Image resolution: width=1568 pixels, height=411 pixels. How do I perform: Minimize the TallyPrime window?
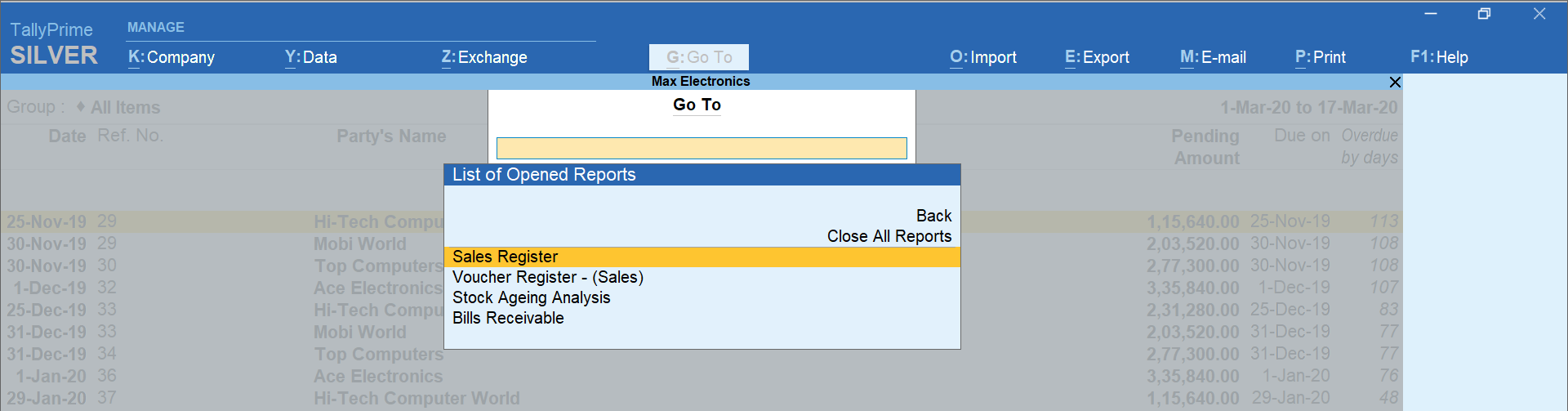click(x=1431, y=14)
